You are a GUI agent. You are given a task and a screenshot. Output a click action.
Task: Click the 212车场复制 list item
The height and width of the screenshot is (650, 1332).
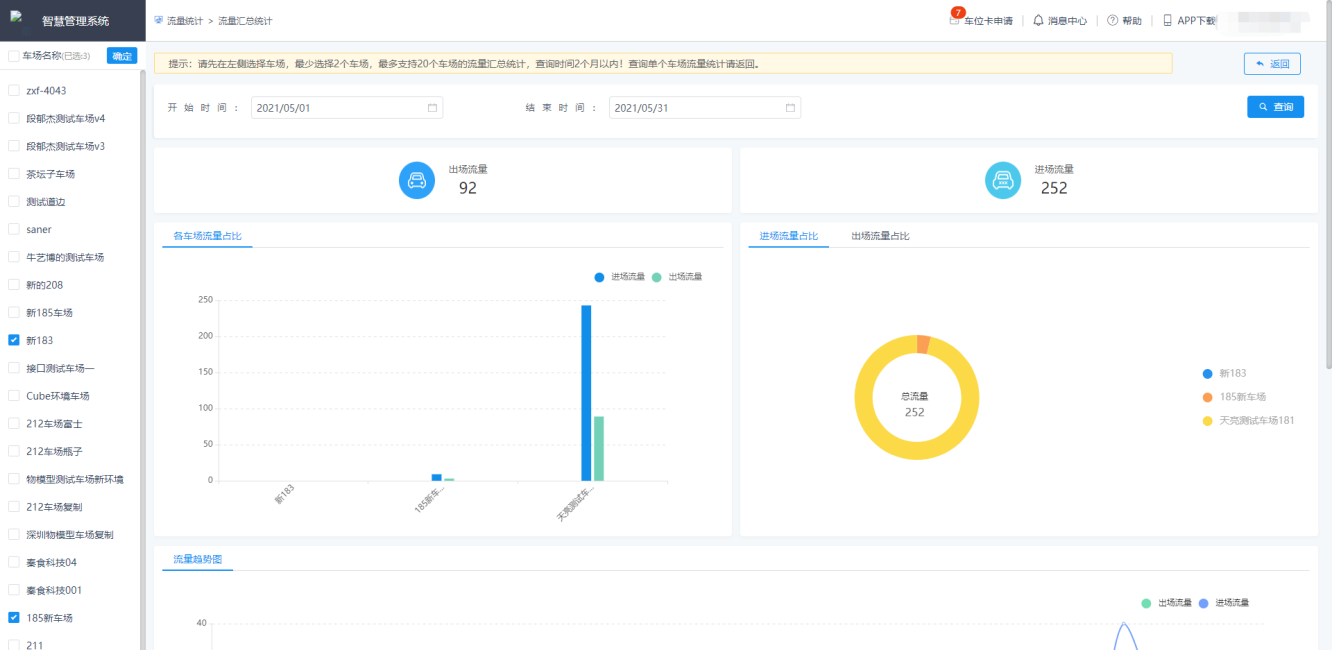coord(54,507)
